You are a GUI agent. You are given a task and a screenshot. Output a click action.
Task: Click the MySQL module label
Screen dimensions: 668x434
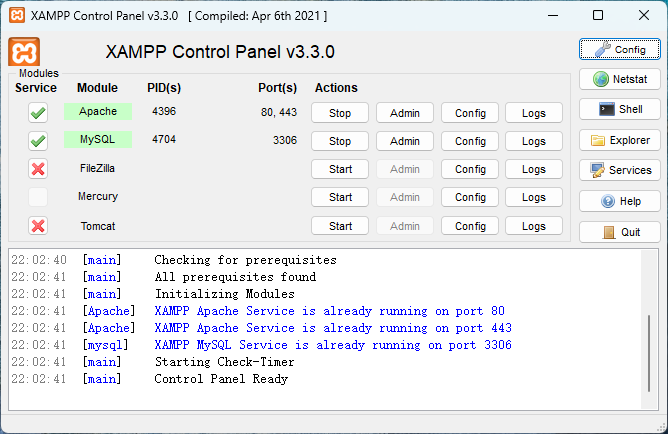pyautogui.click(x=98, y=139)
